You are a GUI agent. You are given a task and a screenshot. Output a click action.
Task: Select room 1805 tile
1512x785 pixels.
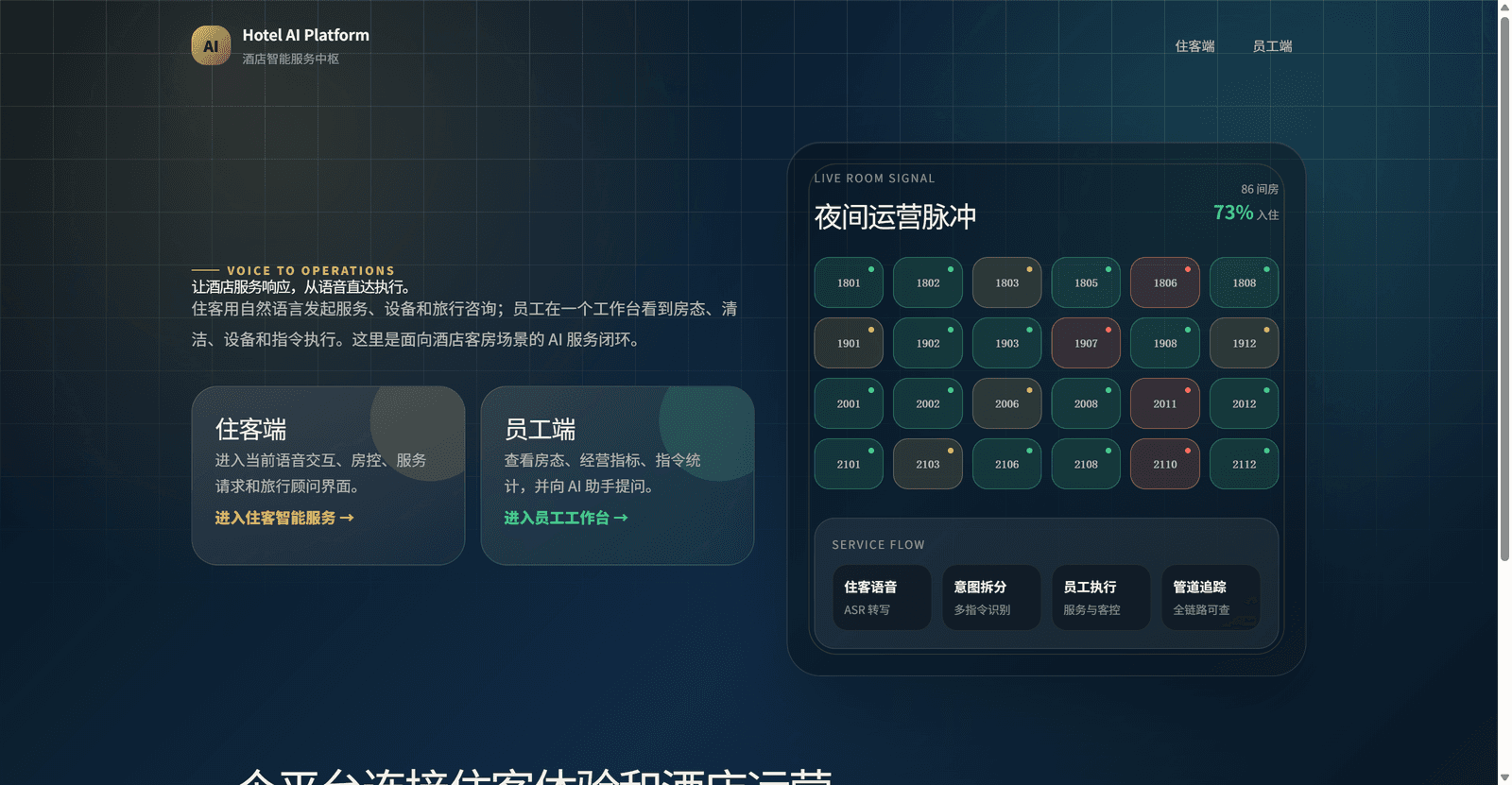tap(1086, 282)
